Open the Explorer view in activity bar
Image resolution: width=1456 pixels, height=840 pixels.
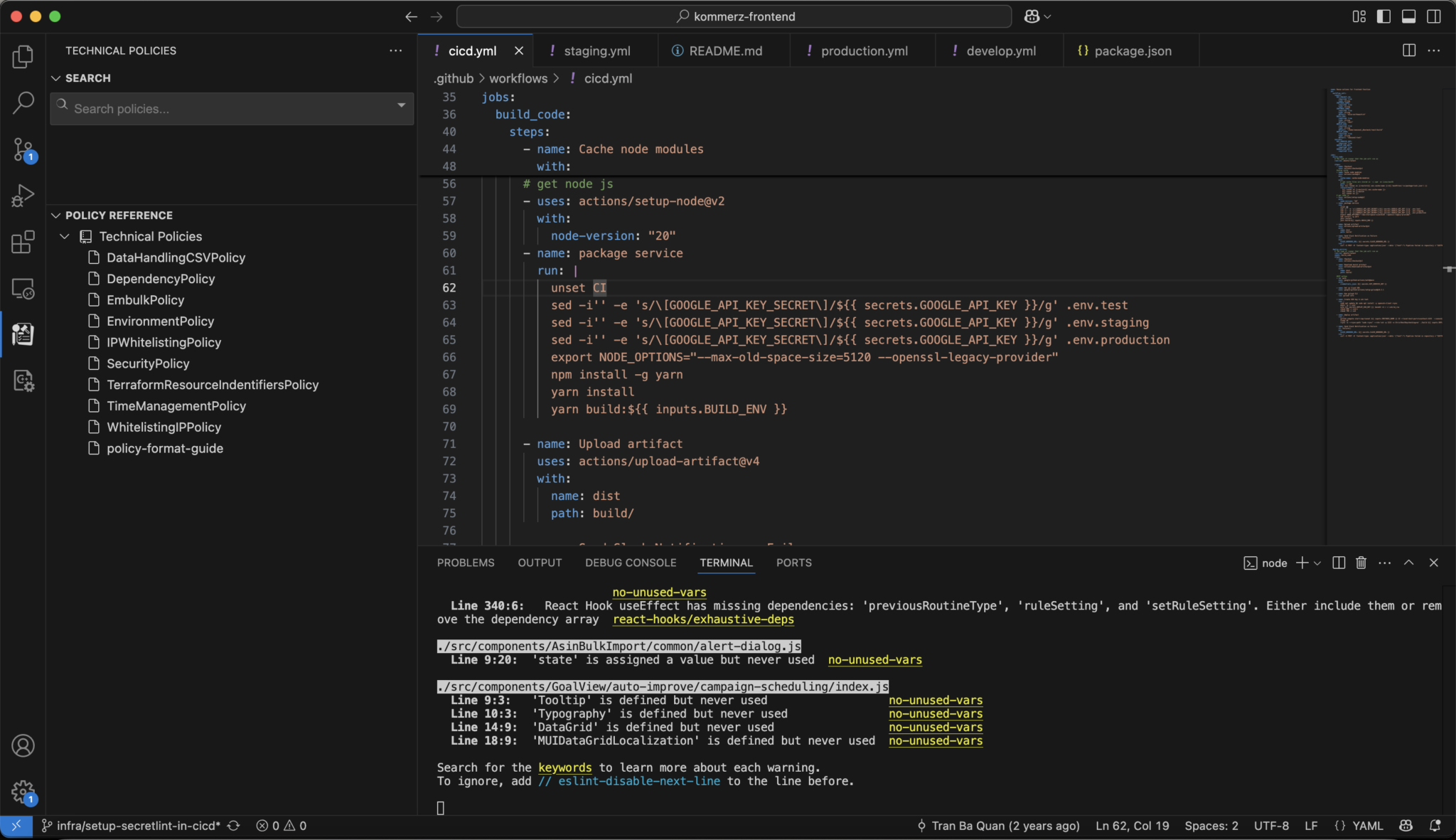tap(23, 57)
